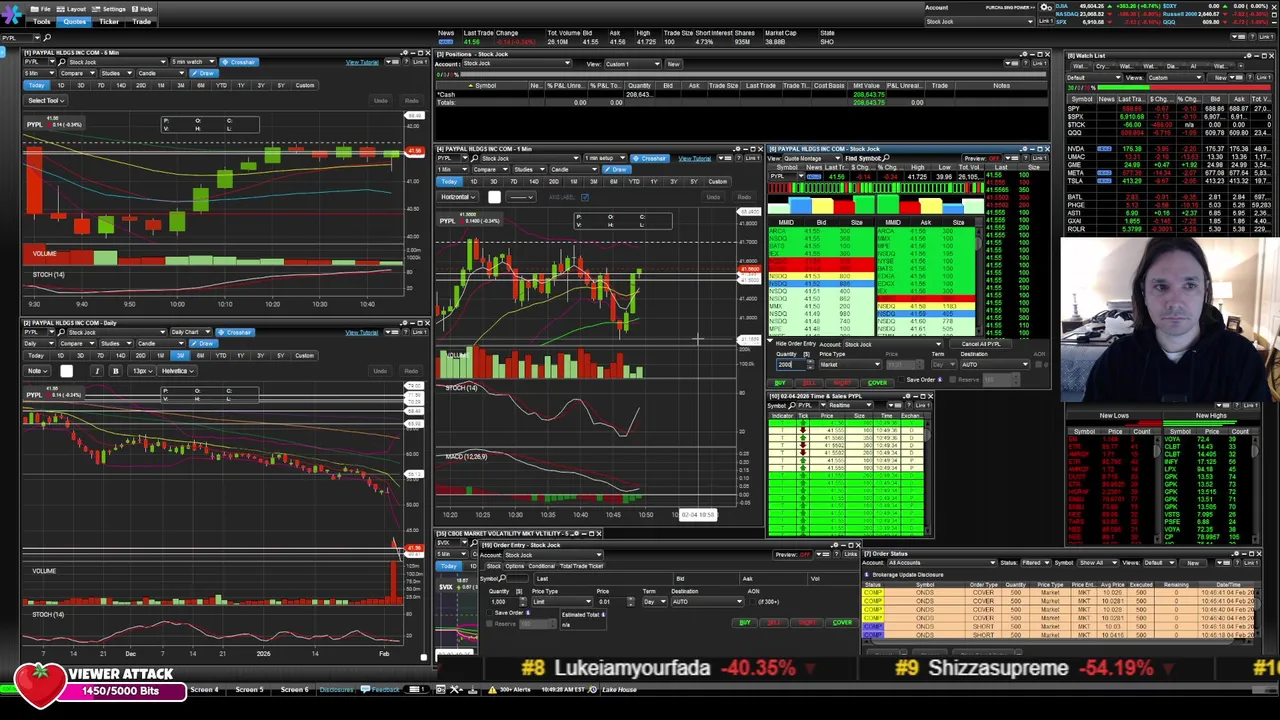This screenshot has height=720, width=1280.
Task: Click the search icon beside top-left PYPL box
Action: click(46, 38)
